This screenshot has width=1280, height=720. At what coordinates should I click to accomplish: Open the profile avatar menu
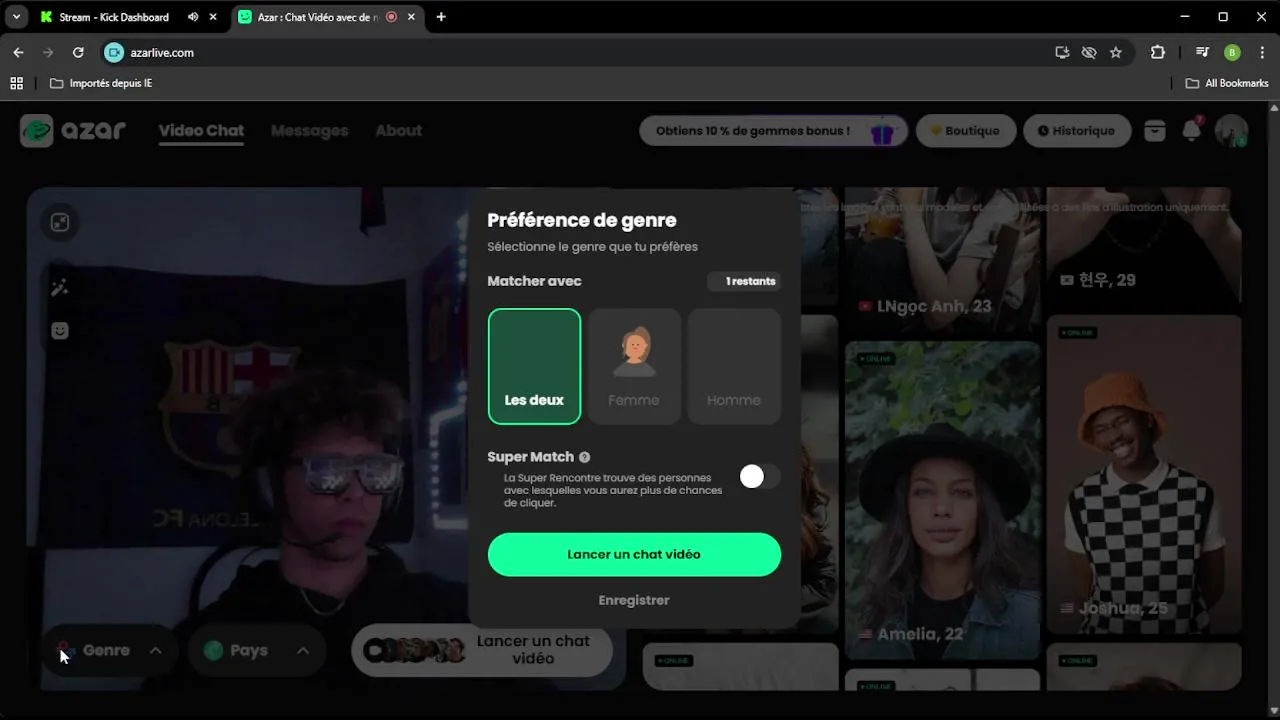coord(1231,131)
